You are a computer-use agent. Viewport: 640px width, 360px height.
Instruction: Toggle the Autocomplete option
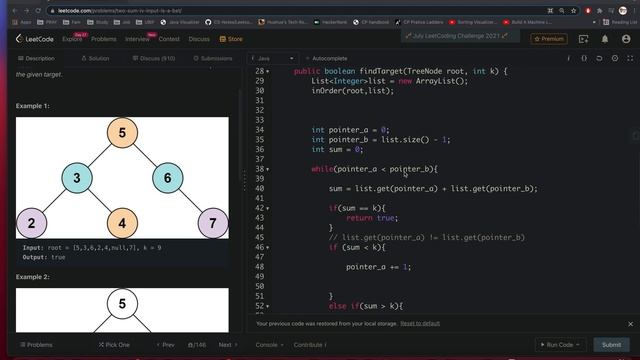(326, 58)
